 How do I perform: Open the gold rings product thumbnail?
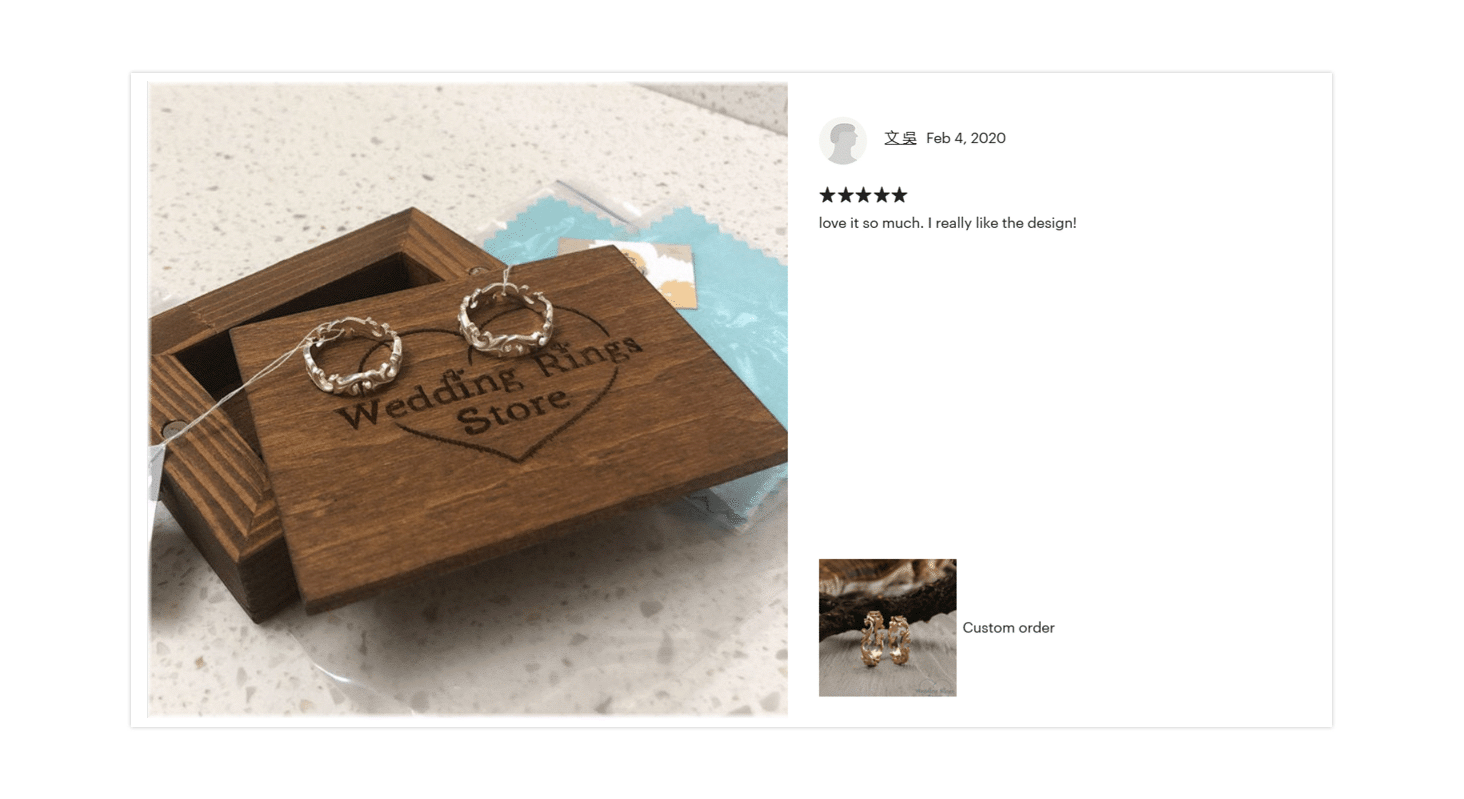tap(887, 627)
